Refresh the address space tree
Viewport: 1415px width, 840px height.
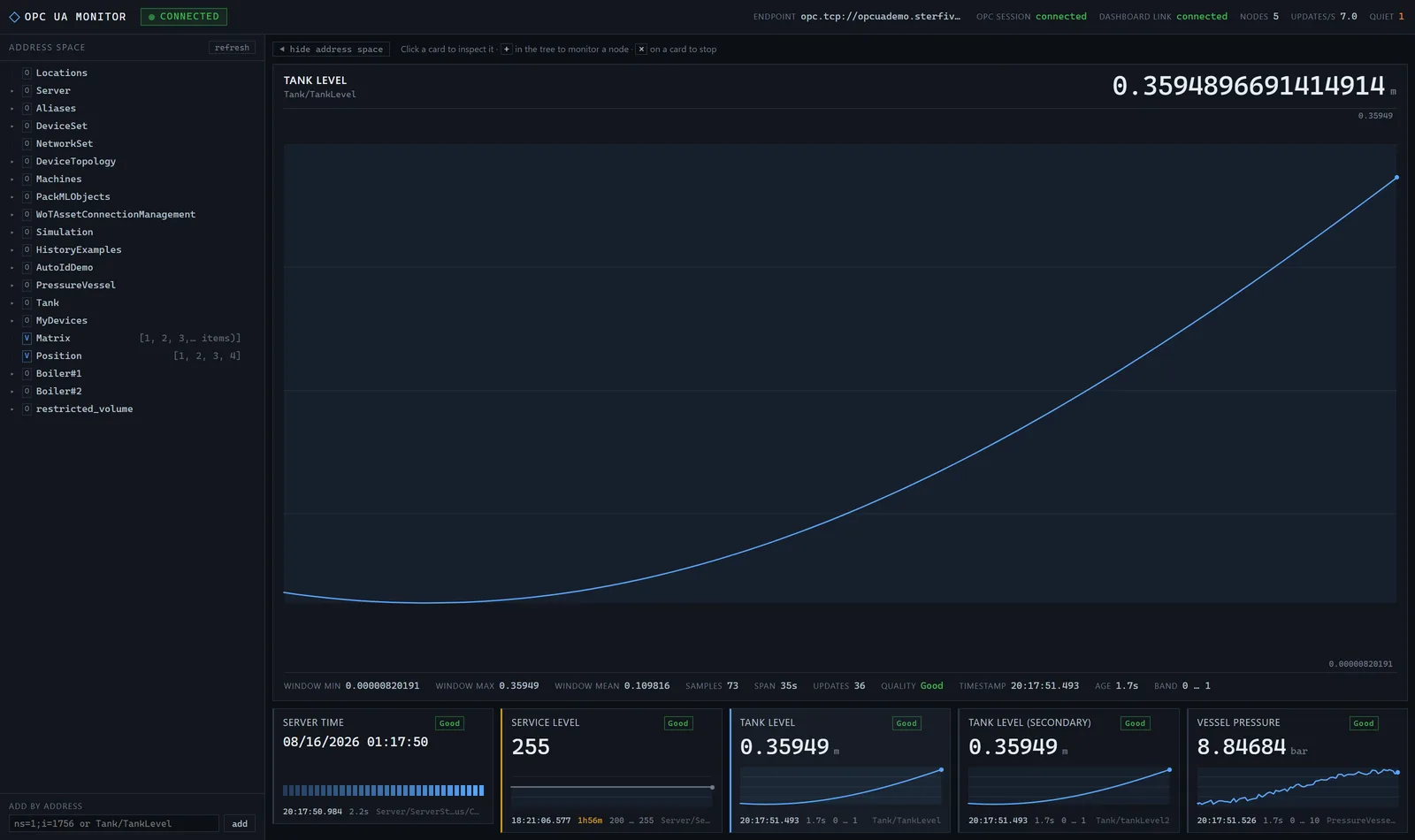point(232,48)
